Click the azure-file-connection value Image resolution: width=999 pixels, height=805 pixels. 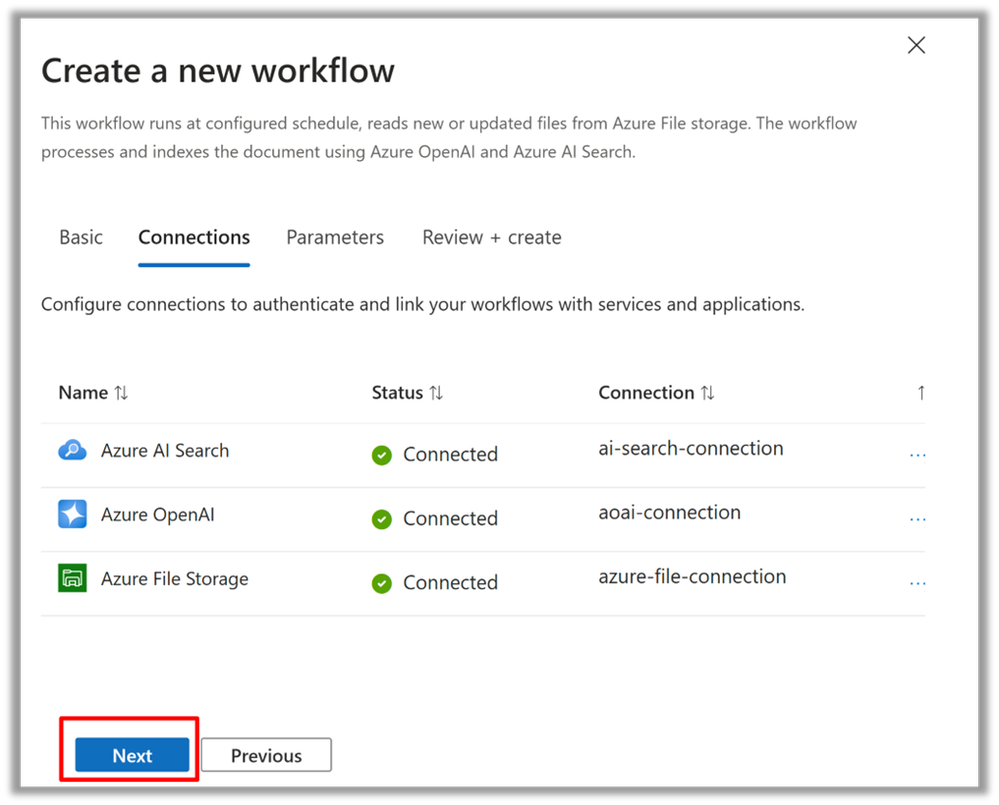click(x=692, y=576)
